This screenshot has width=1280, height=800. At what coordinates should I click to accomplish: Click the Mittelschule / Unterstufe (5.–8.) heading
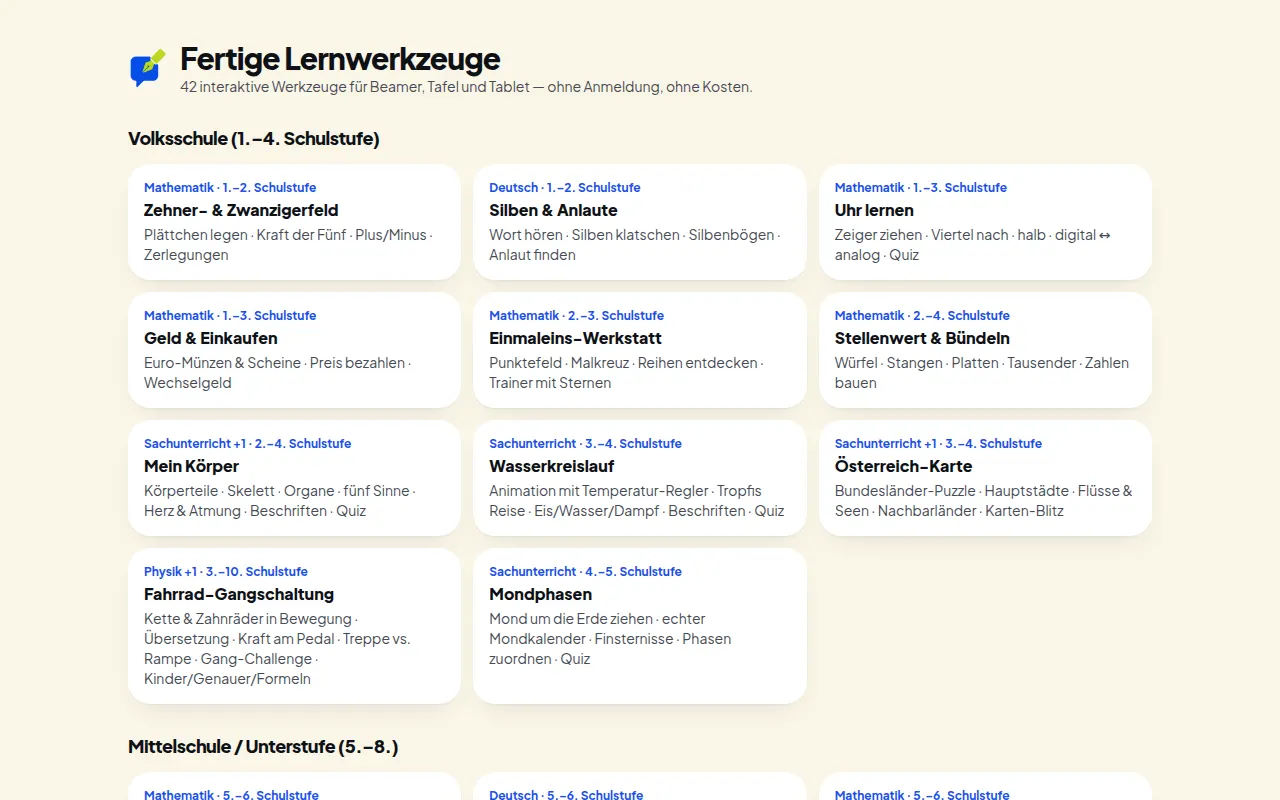[x=263, y=747]
